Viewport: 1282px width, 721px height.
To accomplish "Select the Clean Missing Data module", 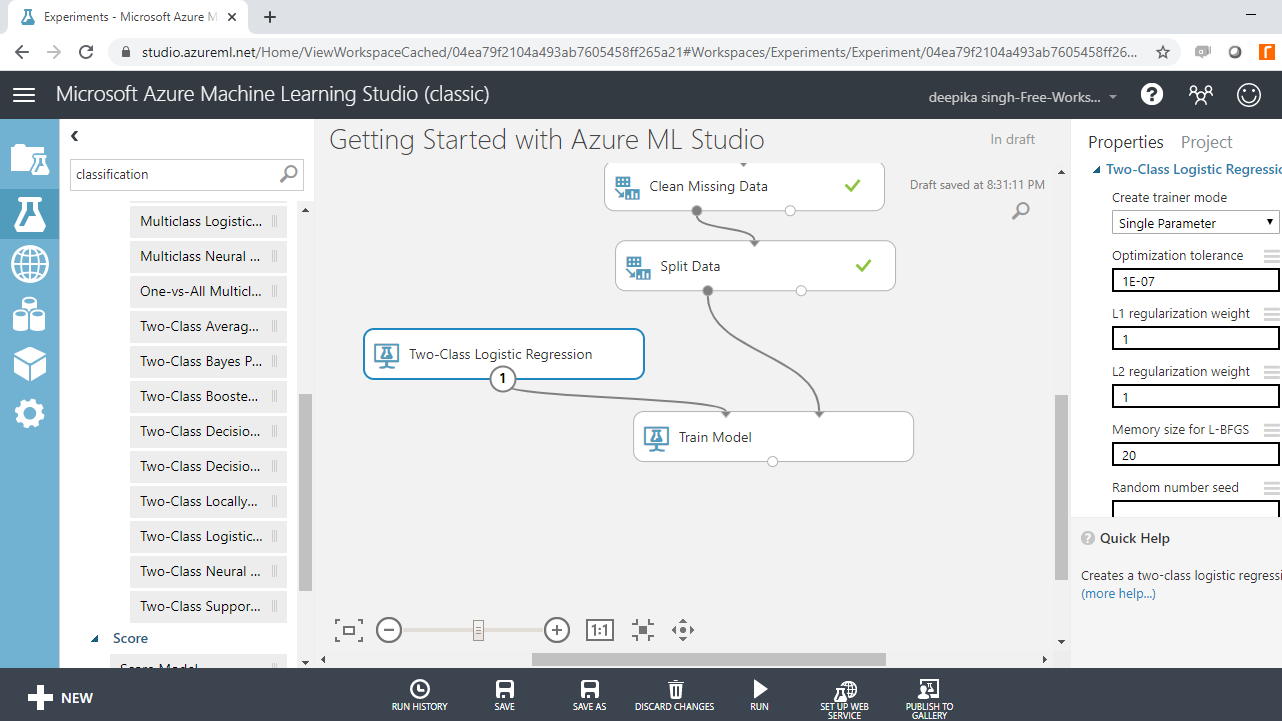I will tap(744, 186).
